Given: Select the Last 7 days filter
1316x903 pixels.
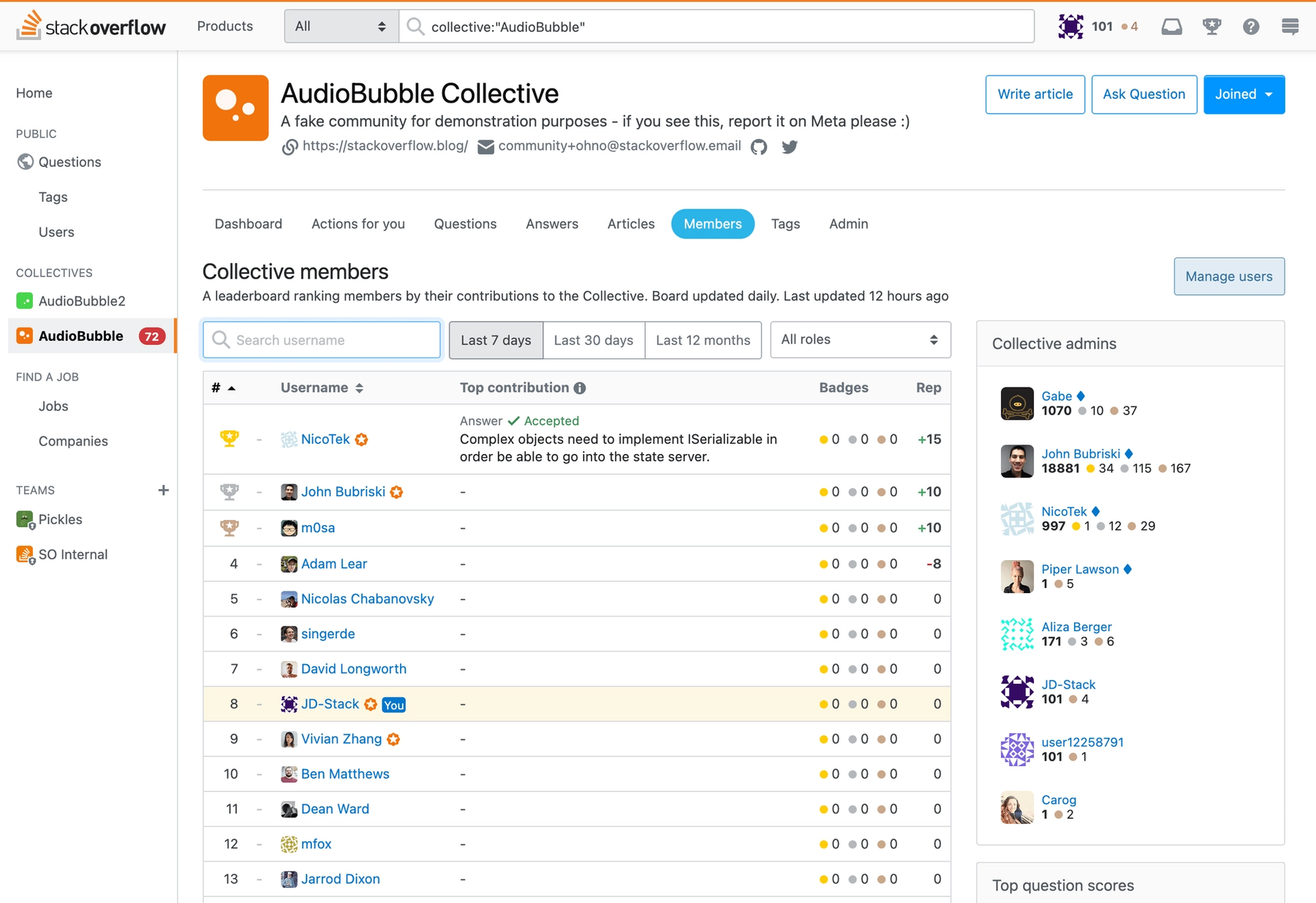Looking at the screenshot, I should click(x=496, y=340).
